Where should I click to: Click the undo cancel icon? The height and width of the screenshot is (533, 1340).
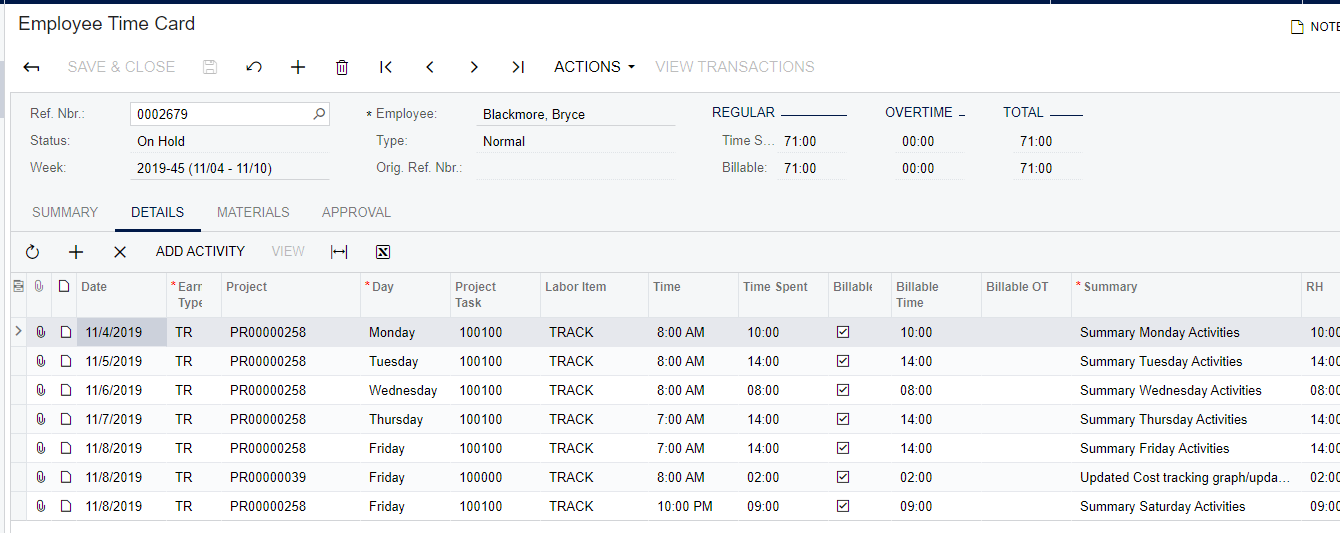point(254,67)
